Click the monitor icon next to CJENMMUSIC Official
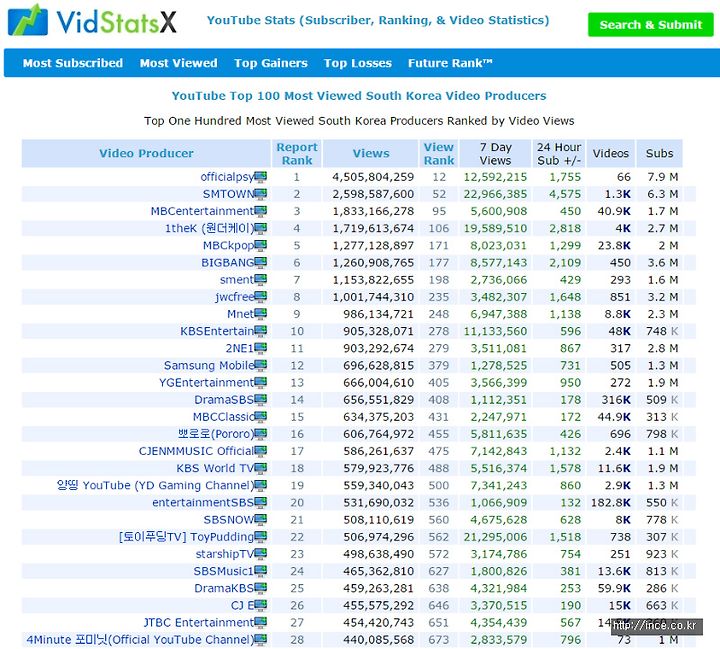The height and width of the screenshot is (649, 720). [260, 451]
